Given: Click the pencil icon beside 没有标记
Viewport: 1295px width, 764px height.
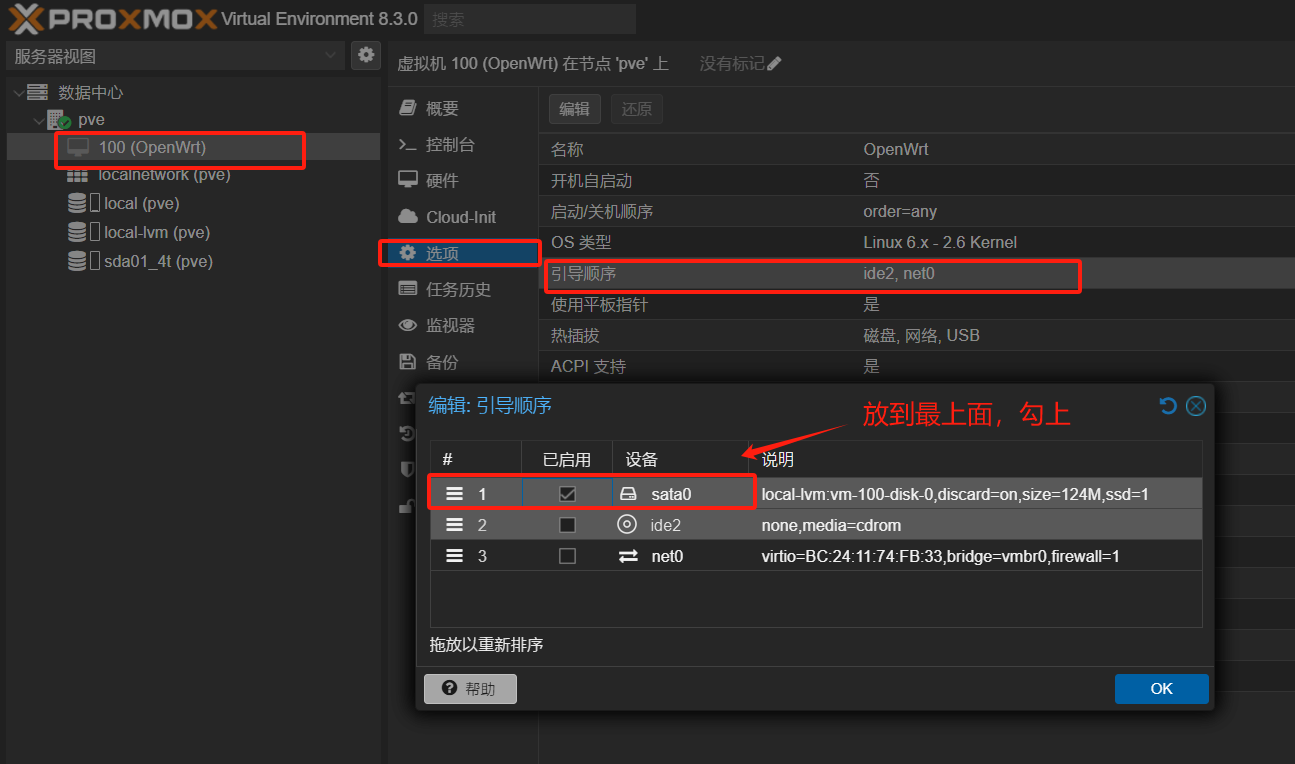Looking at the screenshot, I should pyautogui.click(x=774, y=64).
